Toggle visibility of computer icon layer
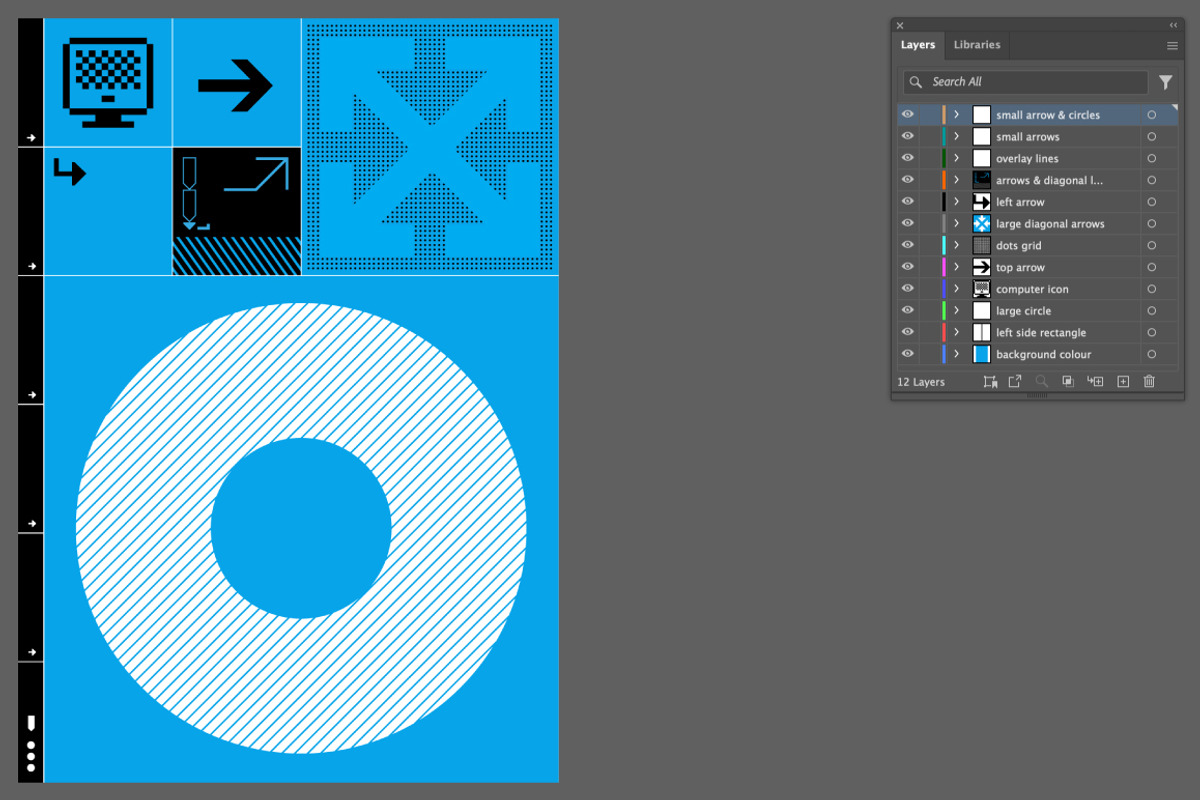The image size is (1200, 800). click(x=908, y=289)
